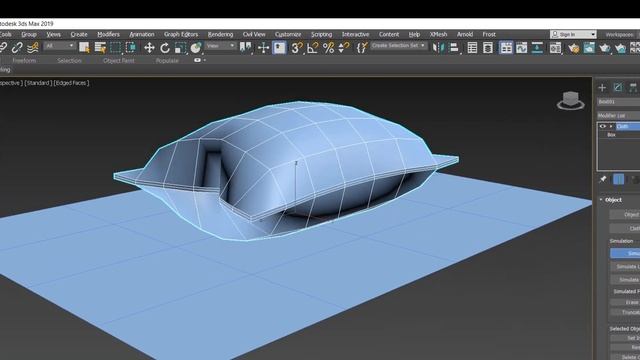Image resolution: width=640 pixels, height=360 pixels.
Task: Choose the Rectangular Selection Region tool
Action: tap(116, 48)
